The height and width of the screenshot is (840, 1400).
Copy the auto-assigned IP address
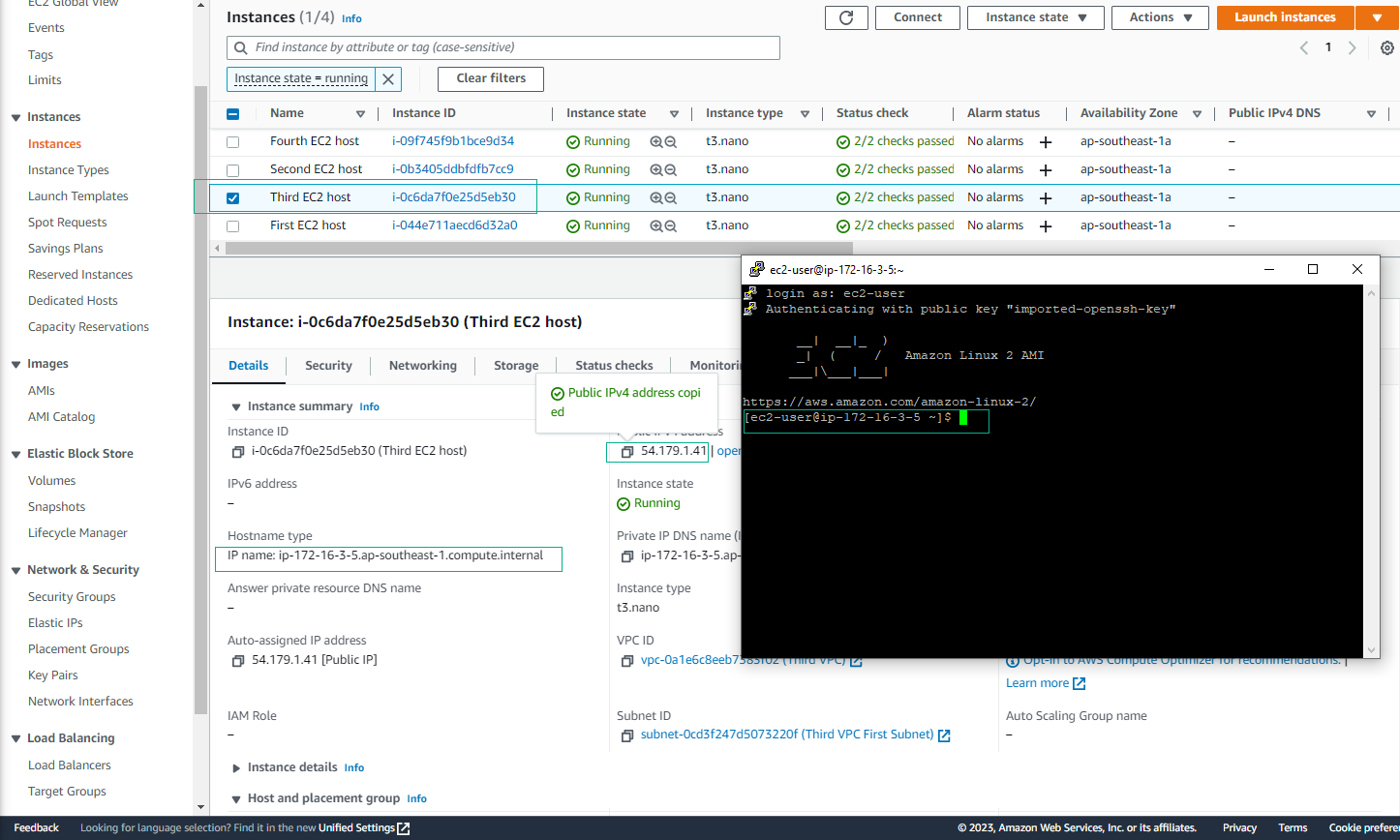coord(238,661)
